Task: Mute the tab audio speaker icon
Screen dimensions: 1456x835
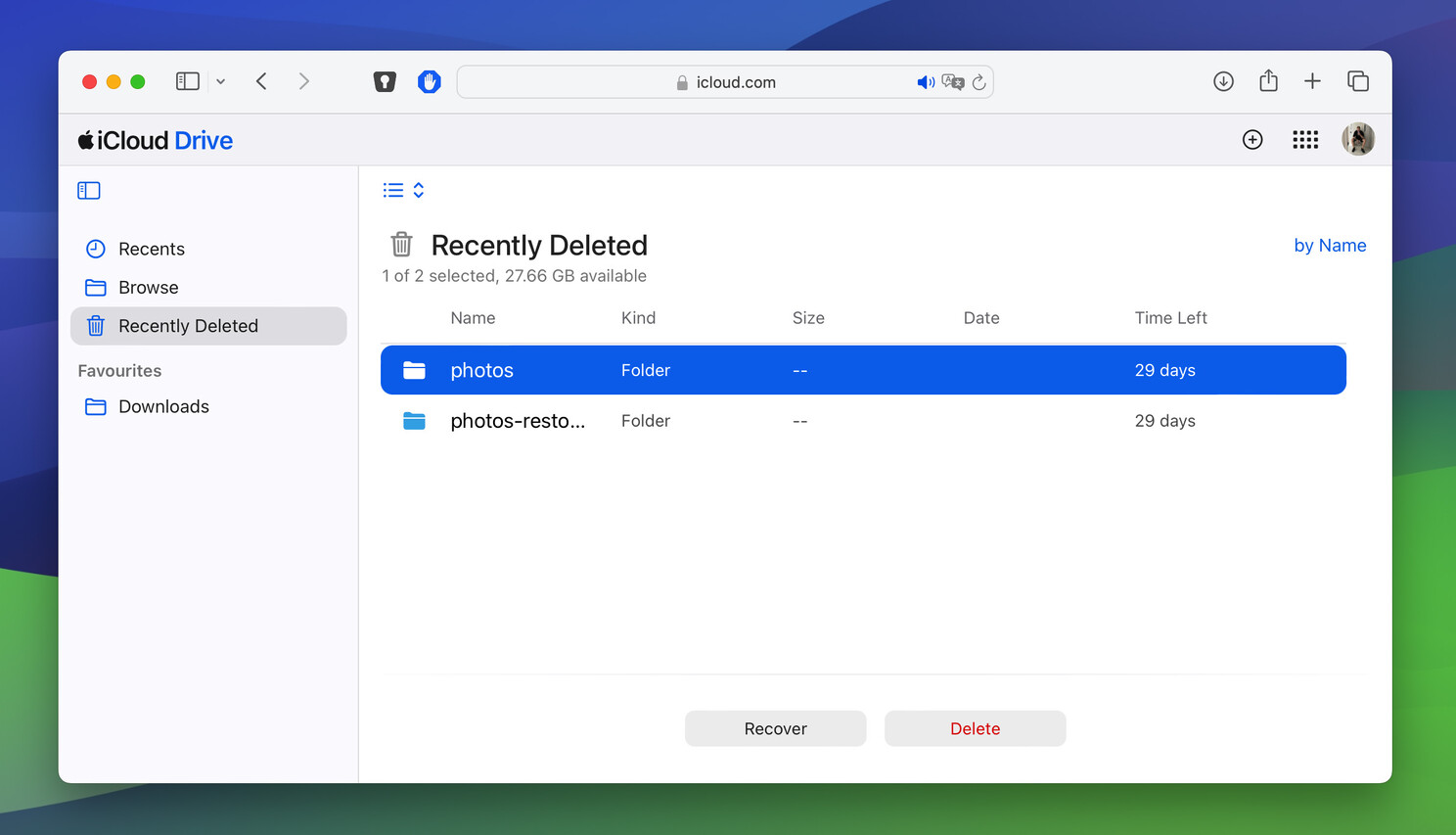Action: pos(926,82)
